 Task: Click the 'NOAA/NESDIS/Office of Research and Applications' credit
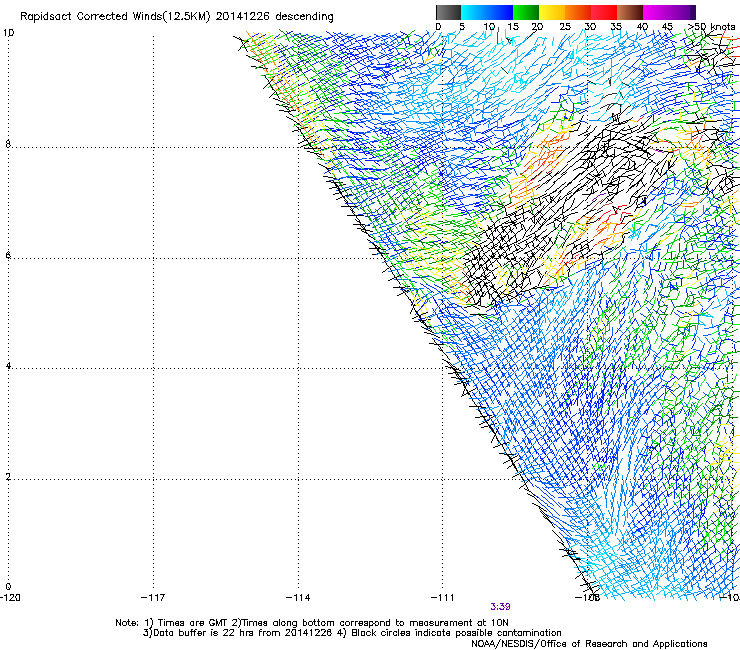(589, 644)
